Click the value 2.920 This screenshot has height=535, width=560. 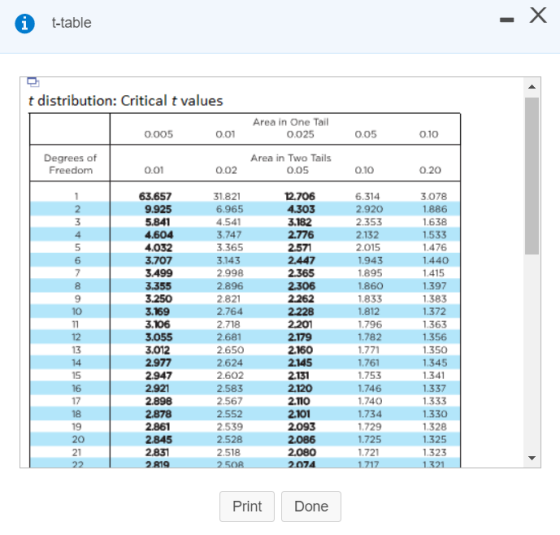pyautogui.click(x=369, y=209)
